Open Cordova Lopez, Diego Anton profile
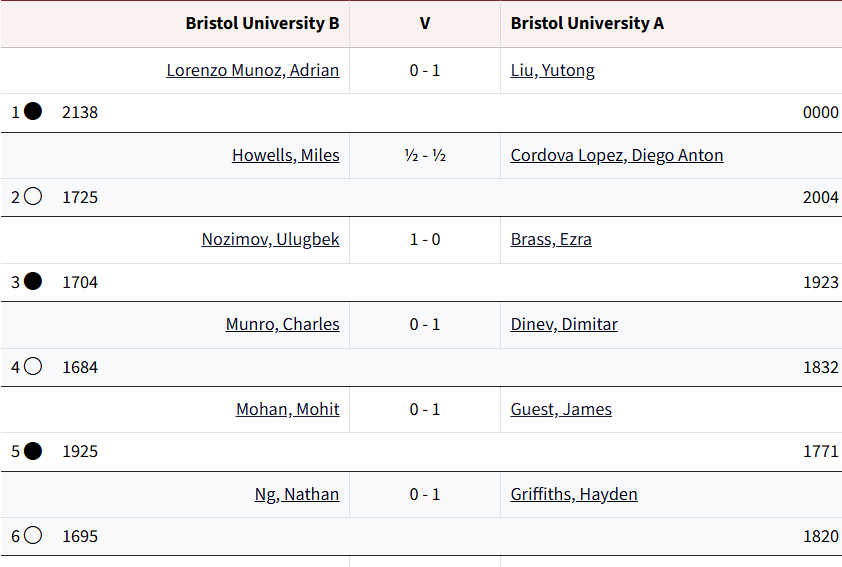Screen dimensions: 842x567 pyautogui.click(x=616, y=155)
